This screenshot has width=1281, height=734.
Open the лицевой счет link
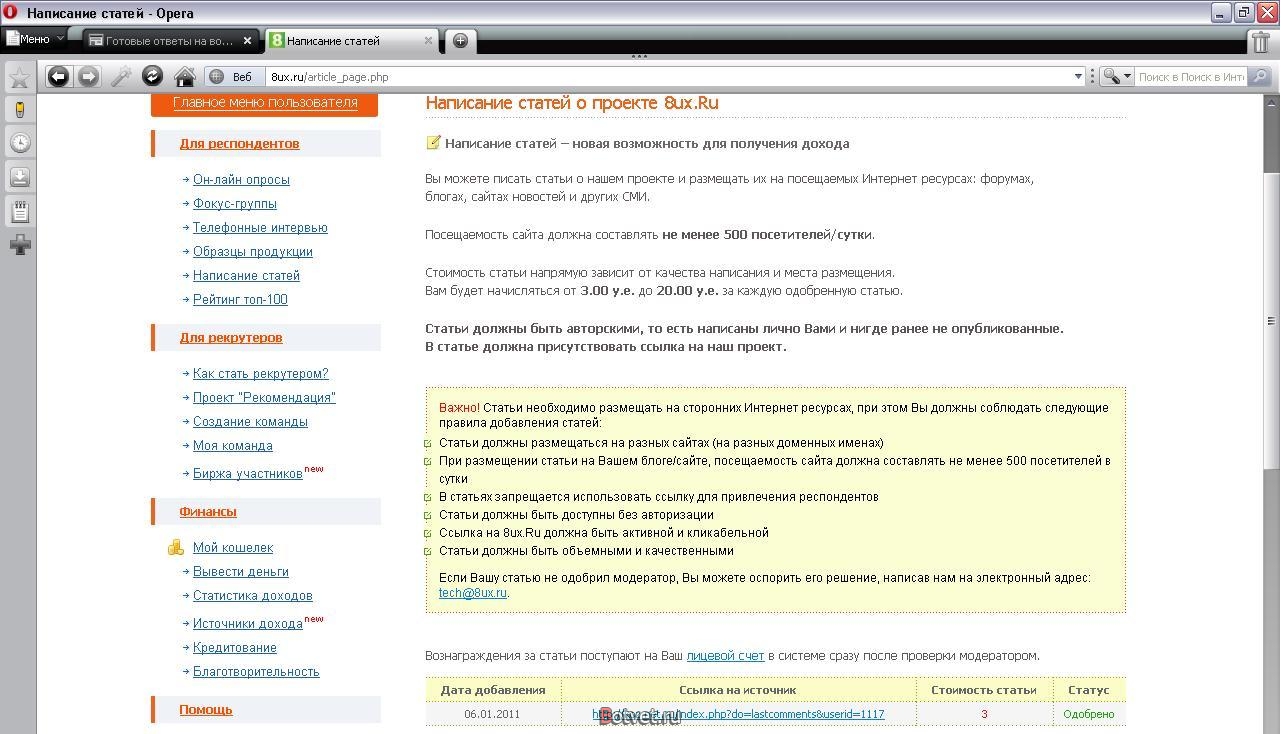pyautogui.click(x=725, y=656)
